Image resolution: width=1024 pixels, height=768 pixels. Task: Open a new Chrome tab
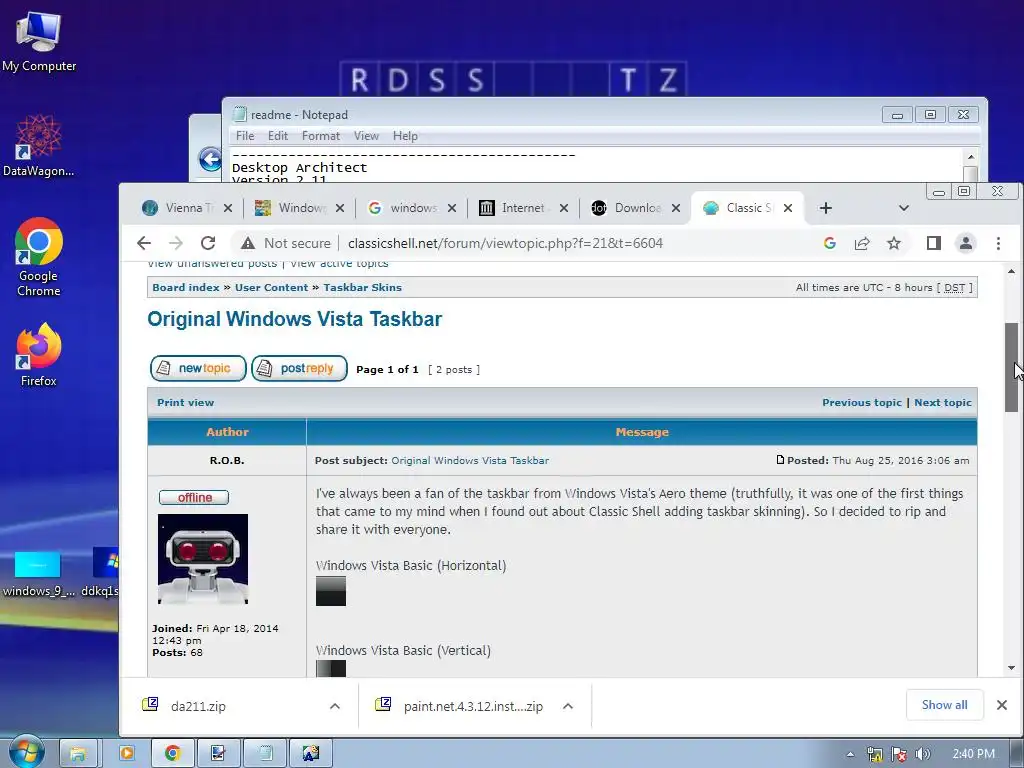pos(825,208)
